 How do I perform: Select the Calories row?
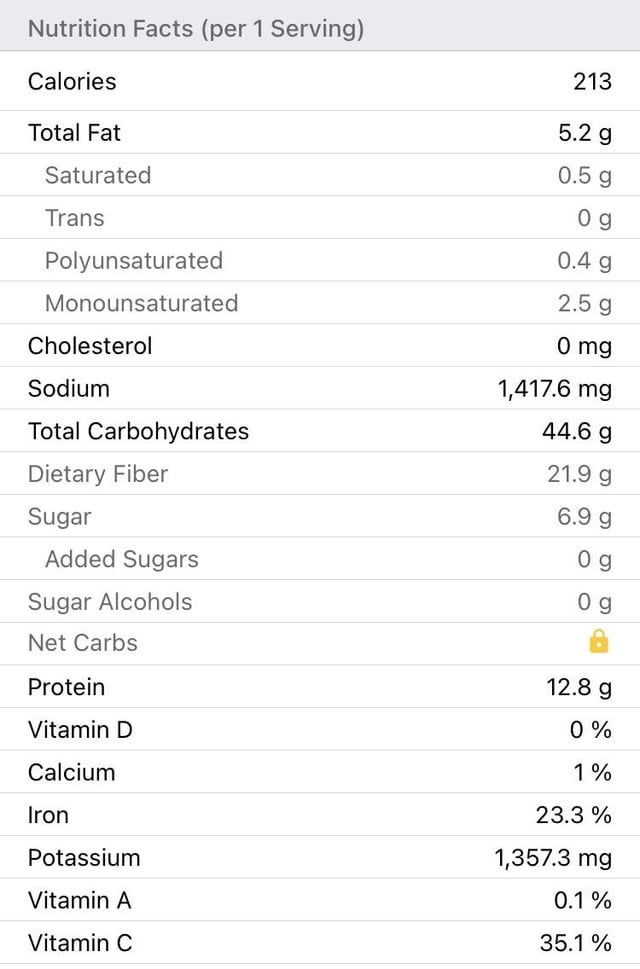click(320, 81)
